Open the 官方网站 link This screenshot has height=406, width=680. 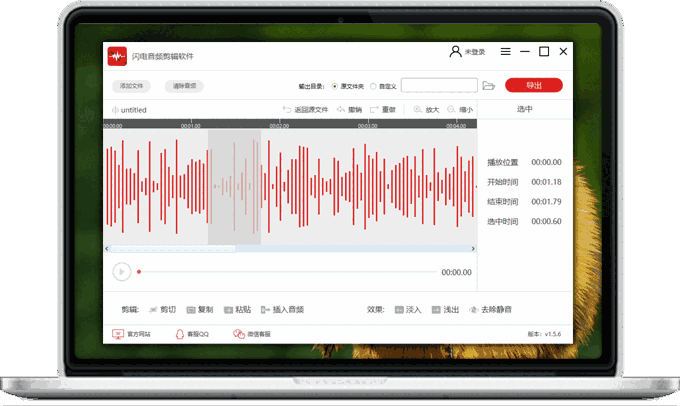(131, 334)
